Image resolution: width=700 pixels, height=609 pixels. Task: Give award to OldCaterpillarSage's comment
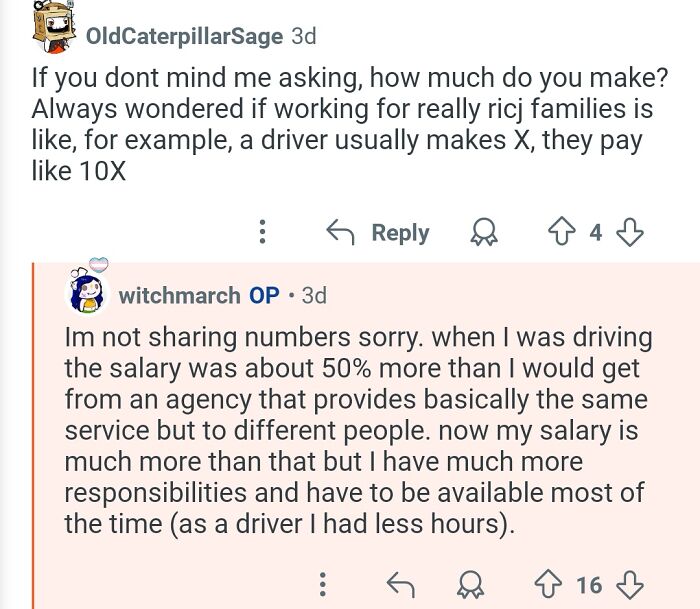(x=483, y=233)
